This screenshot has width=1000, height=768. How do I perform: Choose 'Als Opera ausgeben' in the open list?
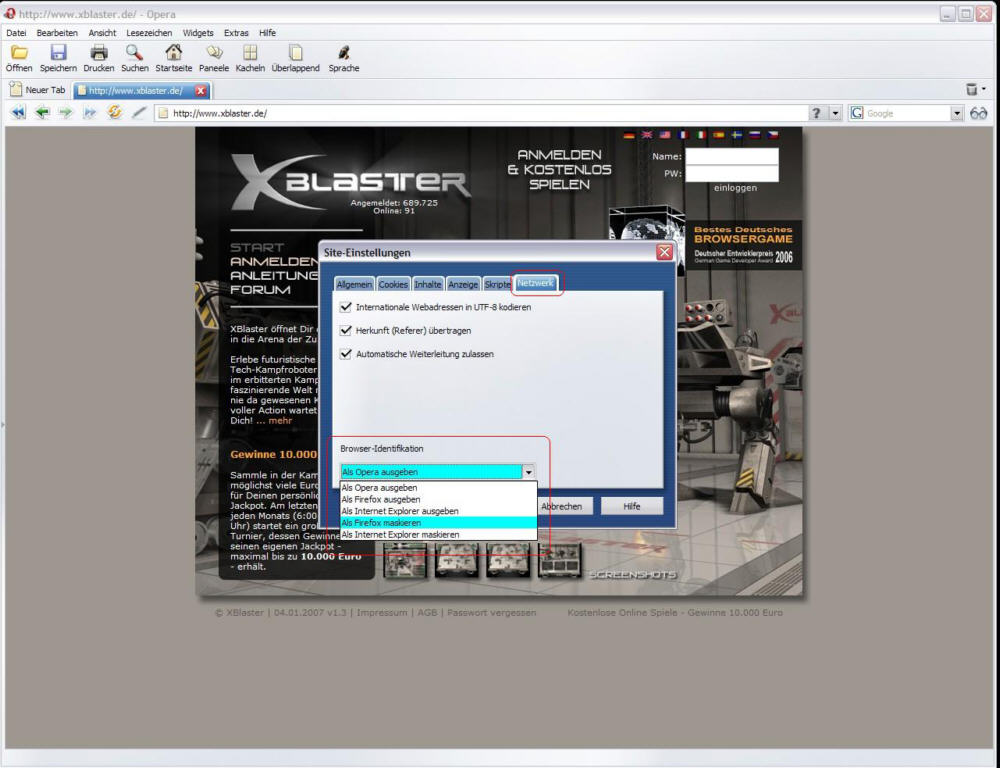(439, 488)
